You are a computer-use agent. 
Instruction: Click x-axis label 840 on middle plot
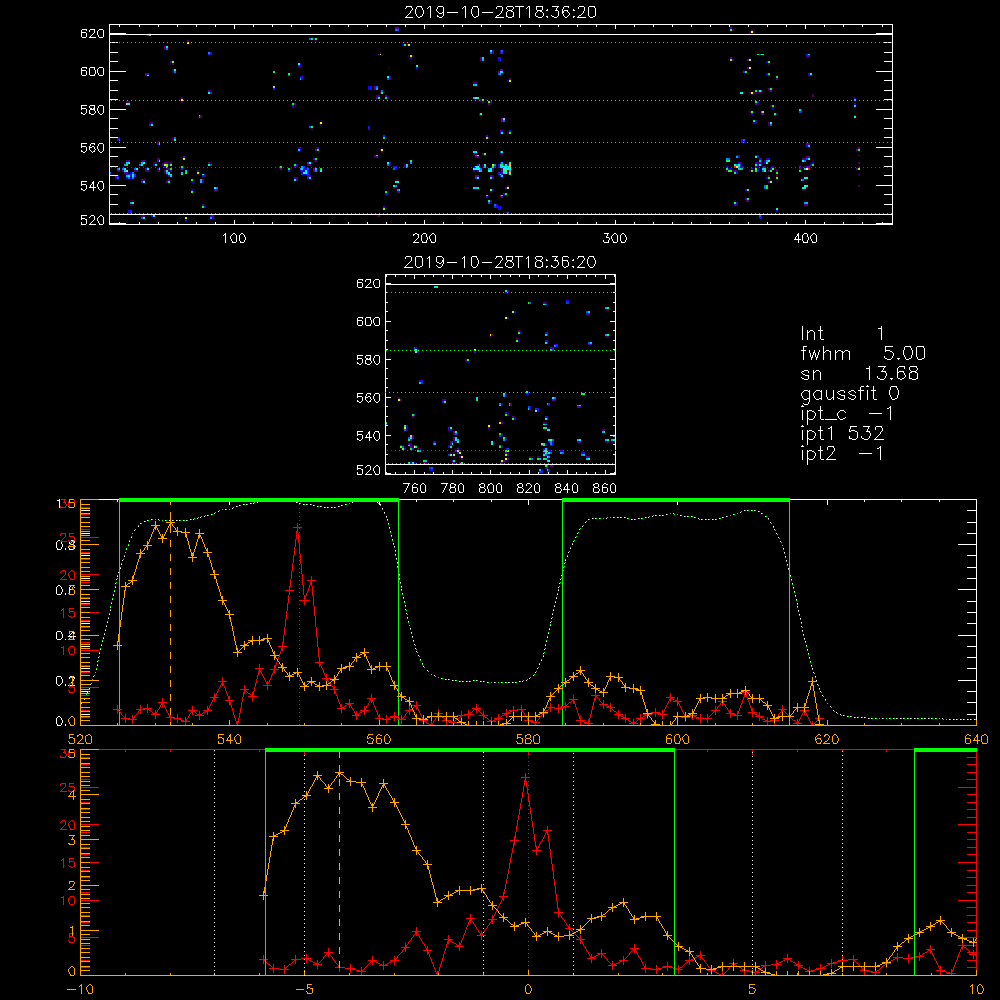coord(566,489)
